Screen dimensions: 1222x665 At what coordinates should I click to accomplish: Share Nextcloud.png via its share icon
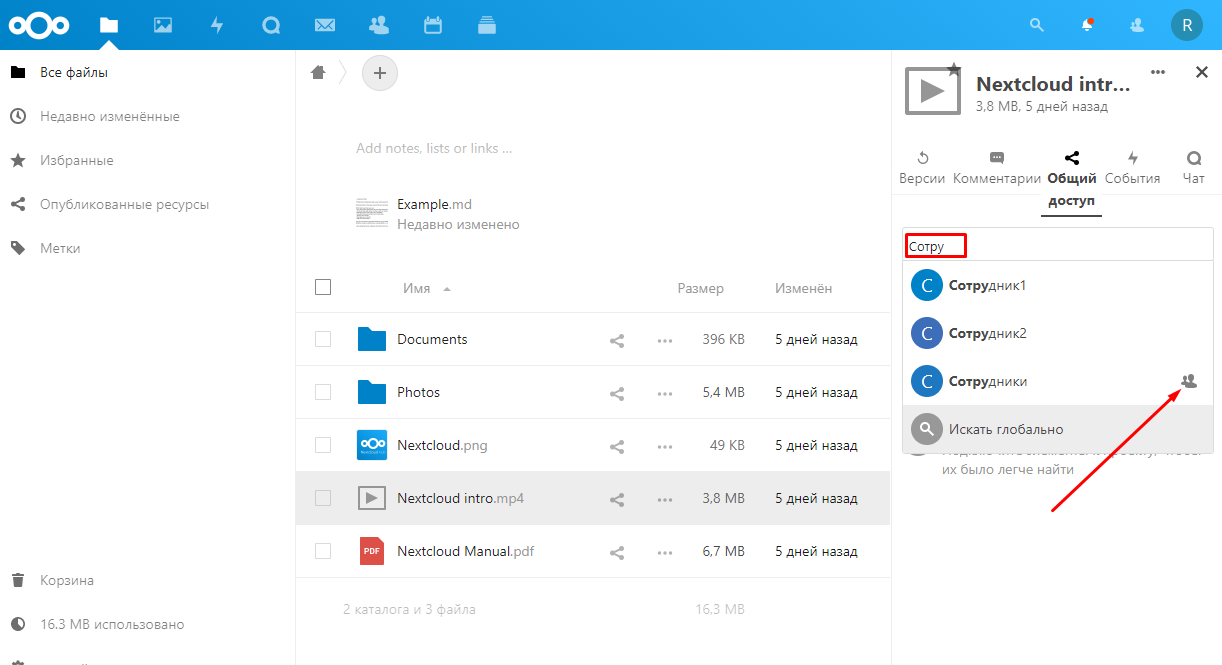pos(617,446)
